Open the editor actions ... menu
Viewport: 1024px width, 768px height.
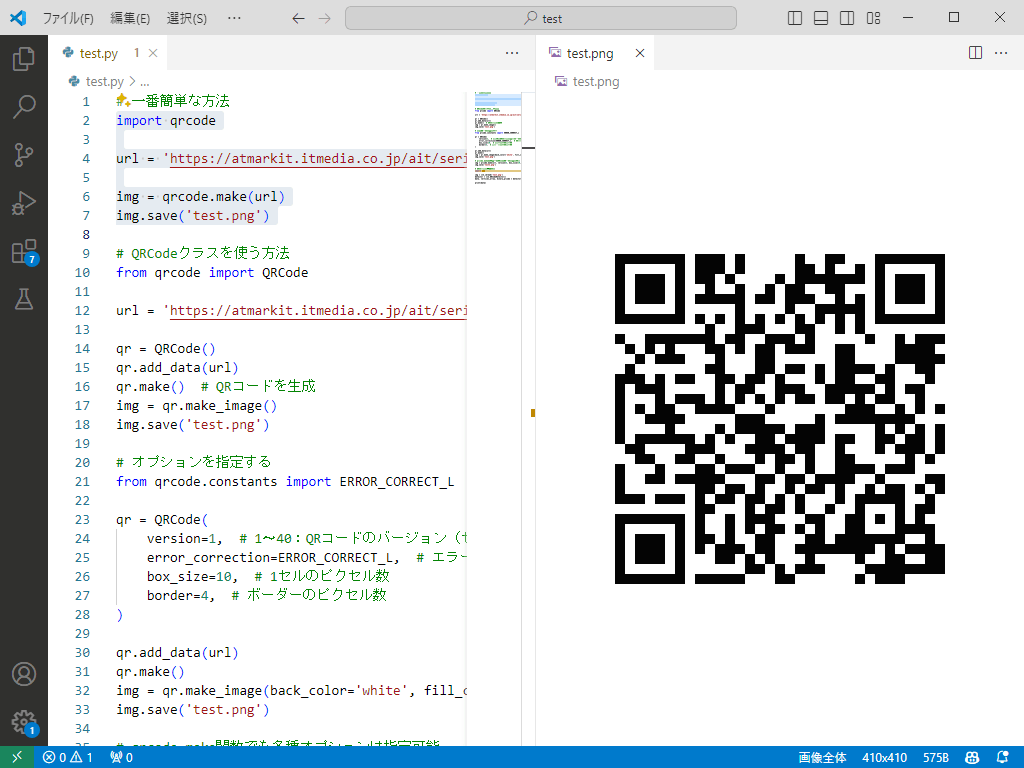tap(513, 53)
